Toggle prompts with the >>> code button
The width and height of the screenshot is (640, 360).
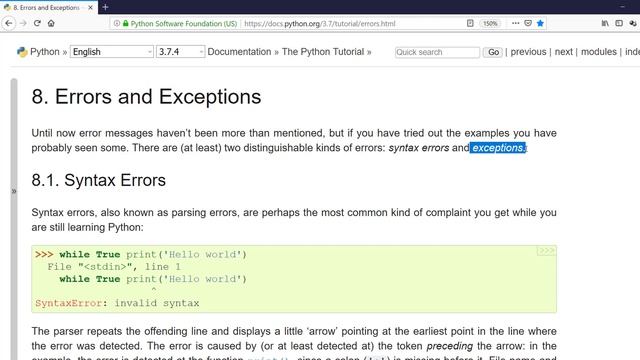(x=546, y=251)
